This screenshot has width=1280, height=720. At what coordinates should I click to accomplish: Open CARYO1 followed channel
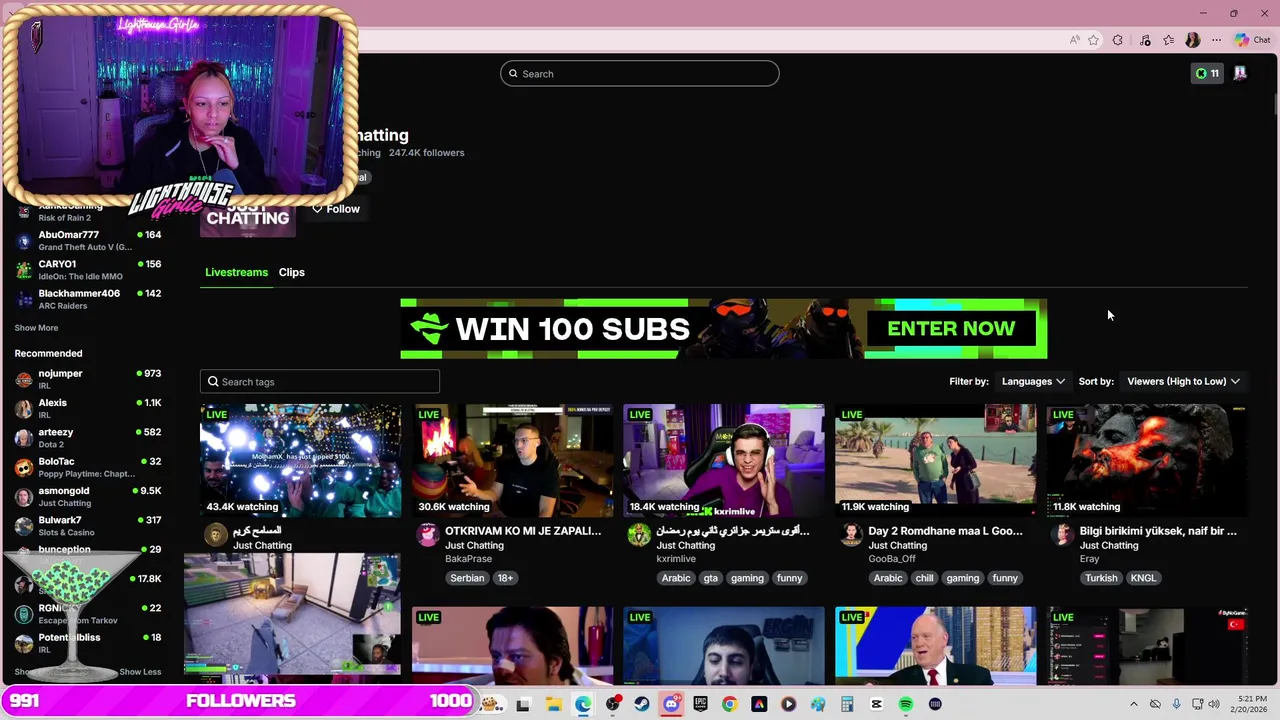(88, 270)
